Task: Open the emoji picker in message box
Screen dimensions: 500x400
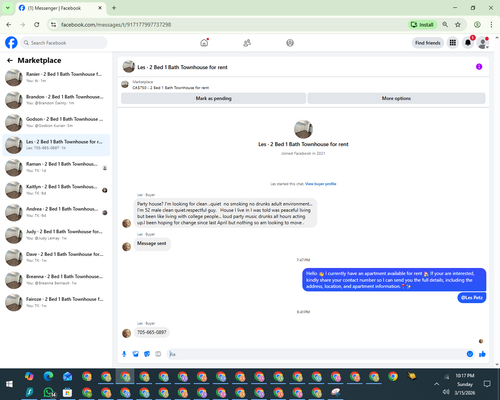Action: point(470,354)
